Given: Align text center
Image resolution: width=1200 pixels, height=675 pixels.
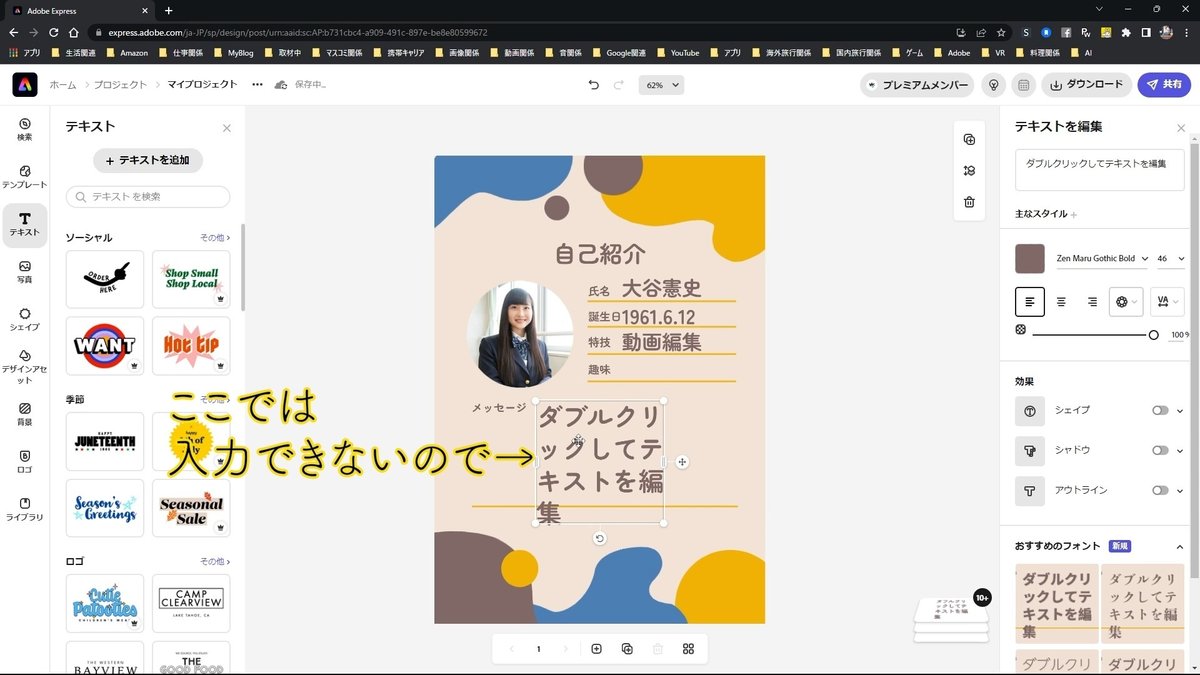Looking at the screenshot, I should pyautogui.click(x=1061, y=301).
